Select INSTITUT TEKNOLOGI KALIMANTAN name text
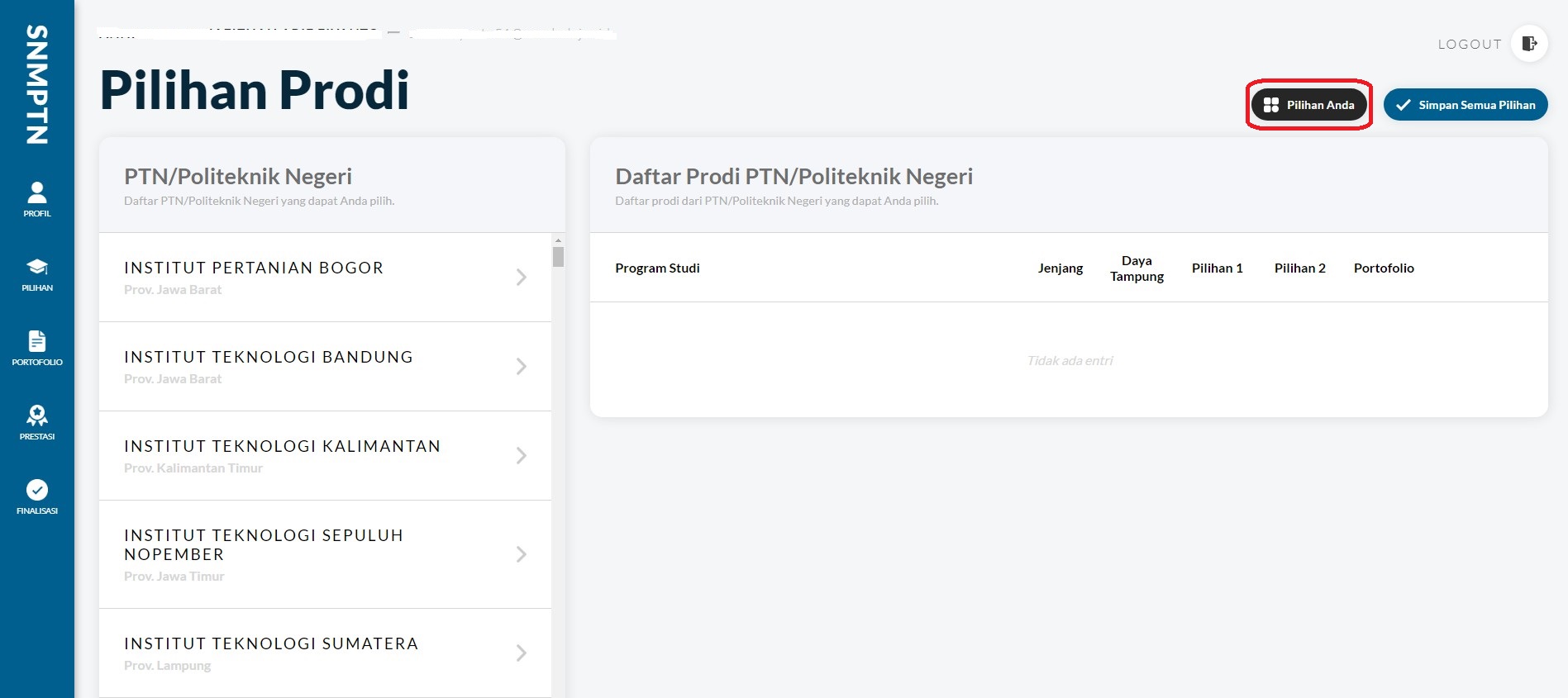 [282, 446]
